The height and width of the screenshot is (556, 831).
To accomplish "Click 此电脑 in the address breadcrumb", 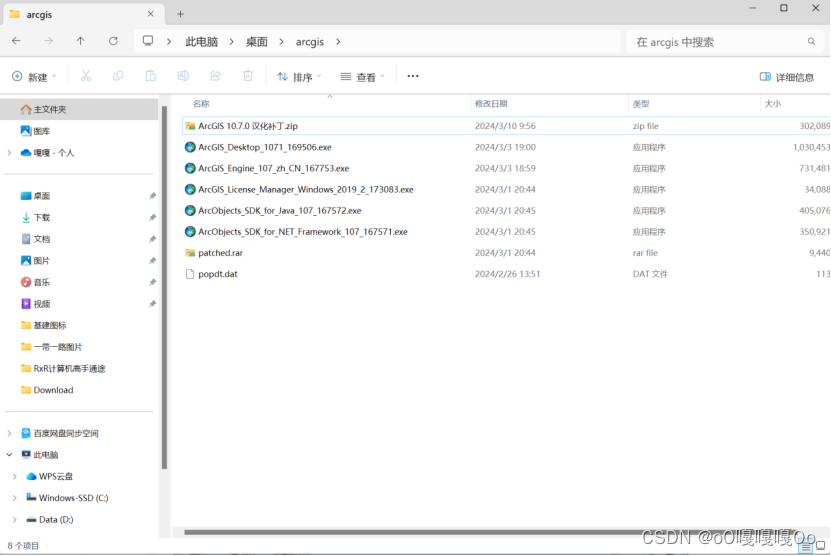I will 201,42.
